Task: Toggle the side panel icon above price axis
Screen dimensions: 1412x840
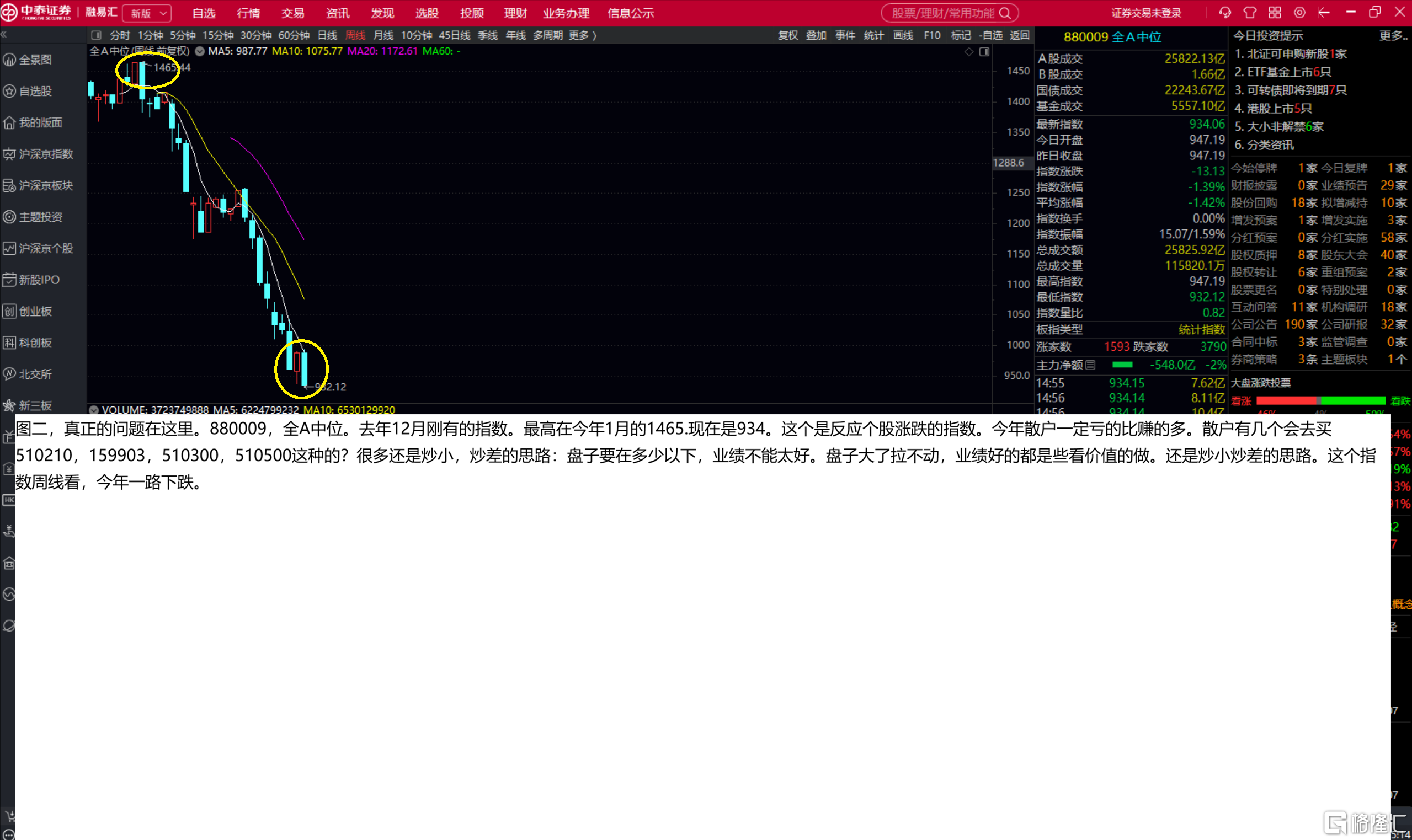Action: tap(984, 51)
